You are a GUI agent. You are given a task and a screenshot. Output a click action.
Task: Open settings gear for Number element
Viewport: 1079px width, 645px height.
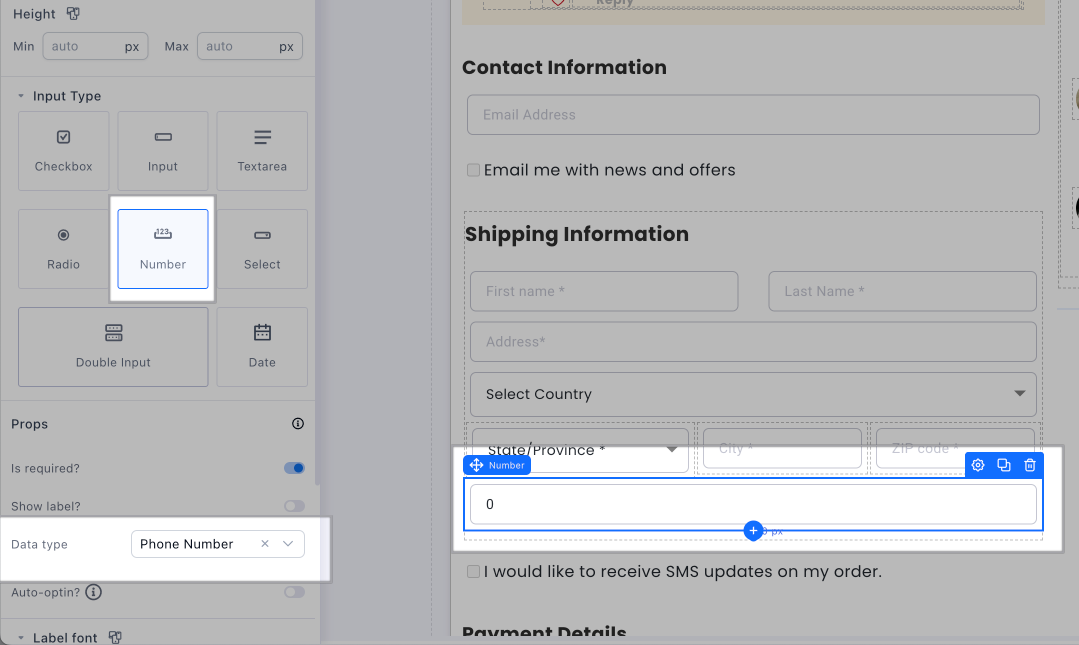click(978, 465)
